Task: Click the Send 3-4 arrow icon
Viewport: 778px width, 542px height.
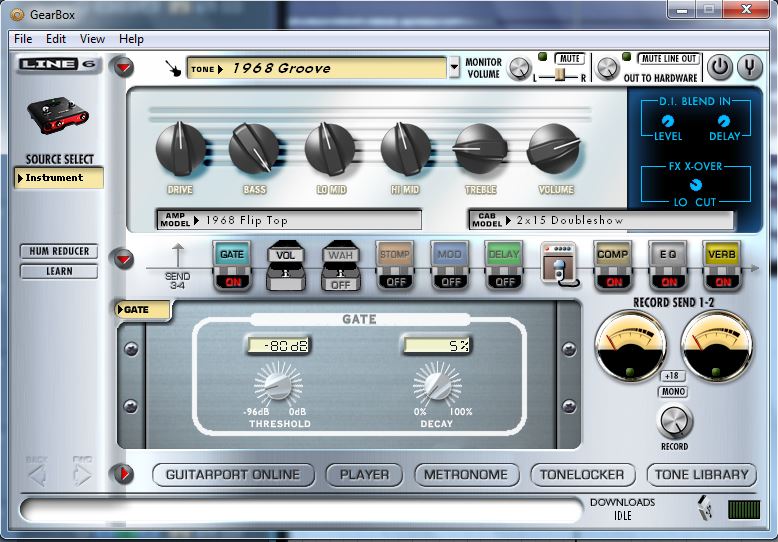Action: coord(178,256)
